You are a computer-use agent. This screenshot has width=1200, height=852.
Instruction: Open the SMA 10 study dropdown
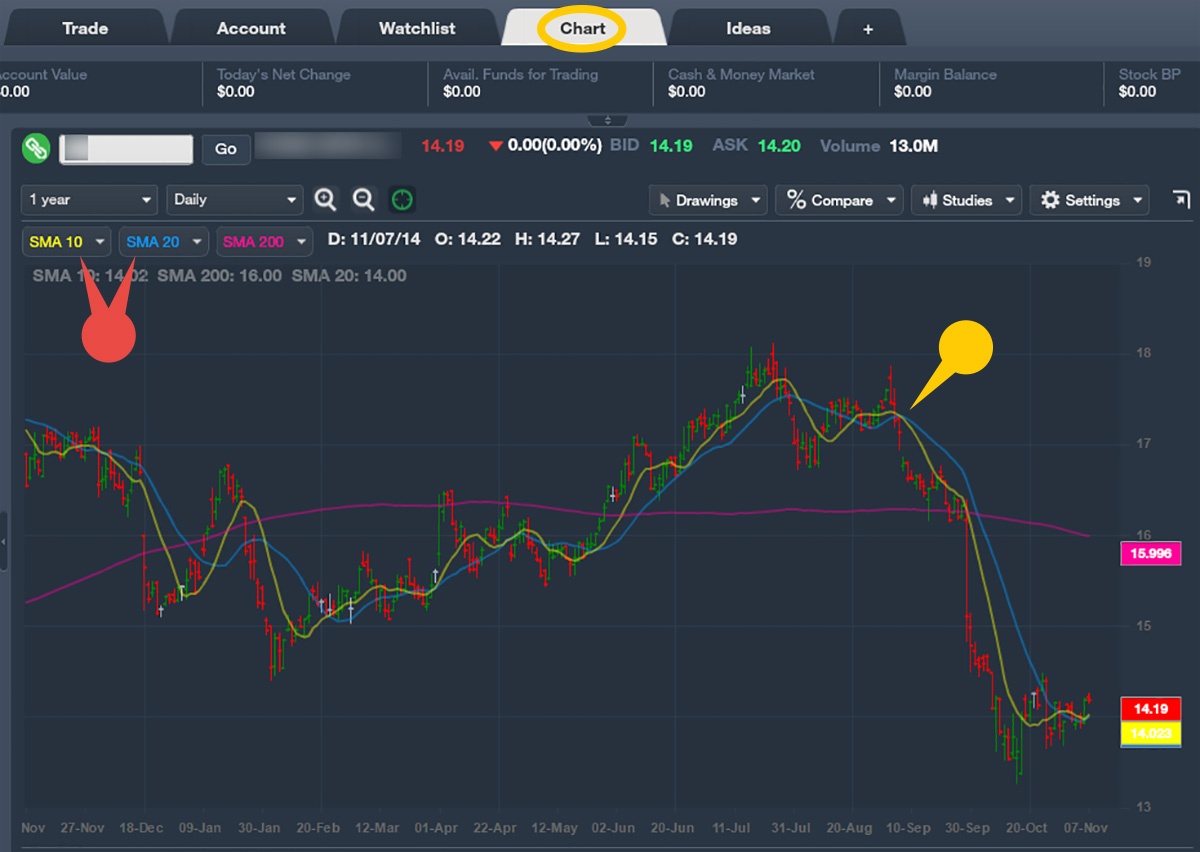[x=67, y=242]
